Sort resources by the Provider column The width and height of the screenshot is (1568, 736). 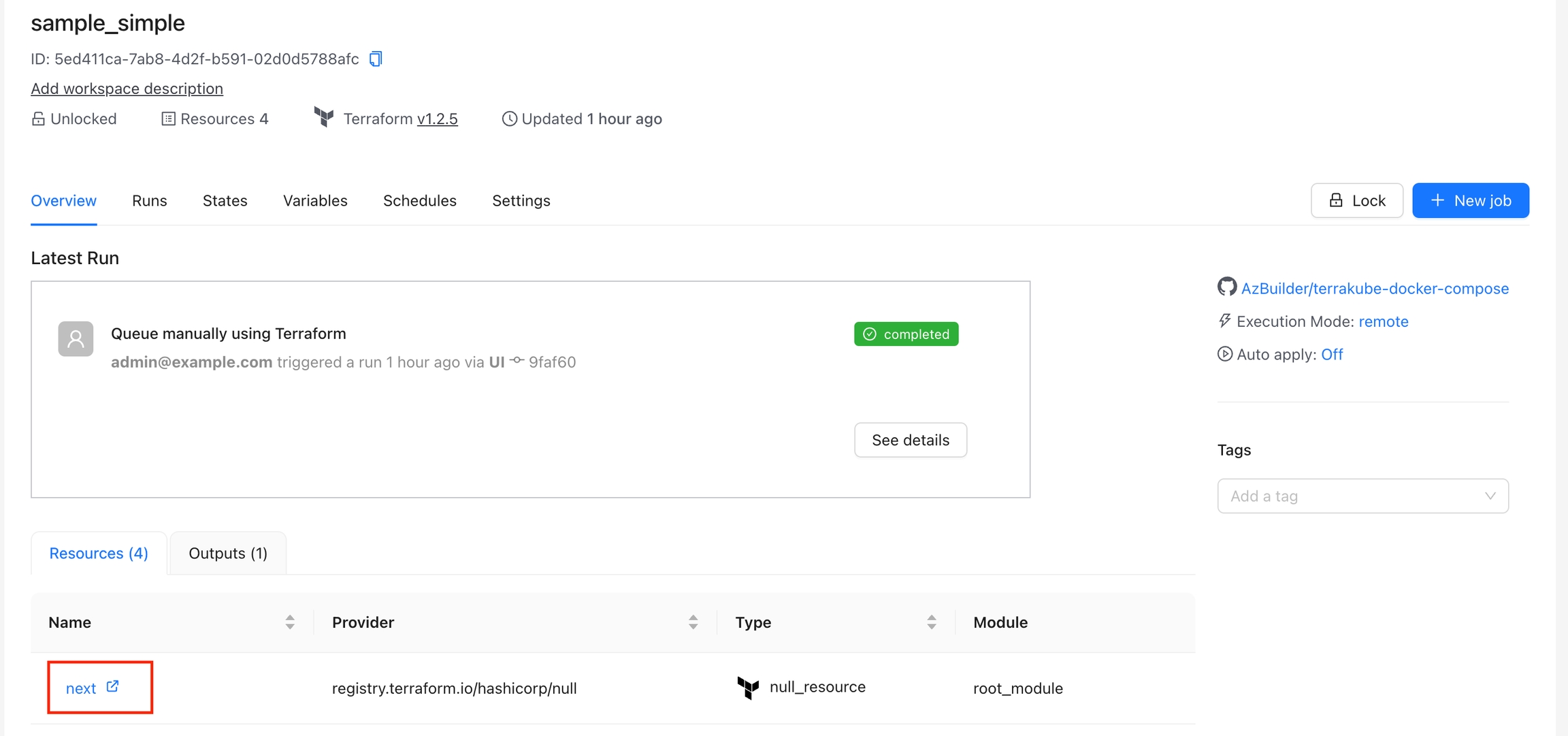click(x=693, y=622)
